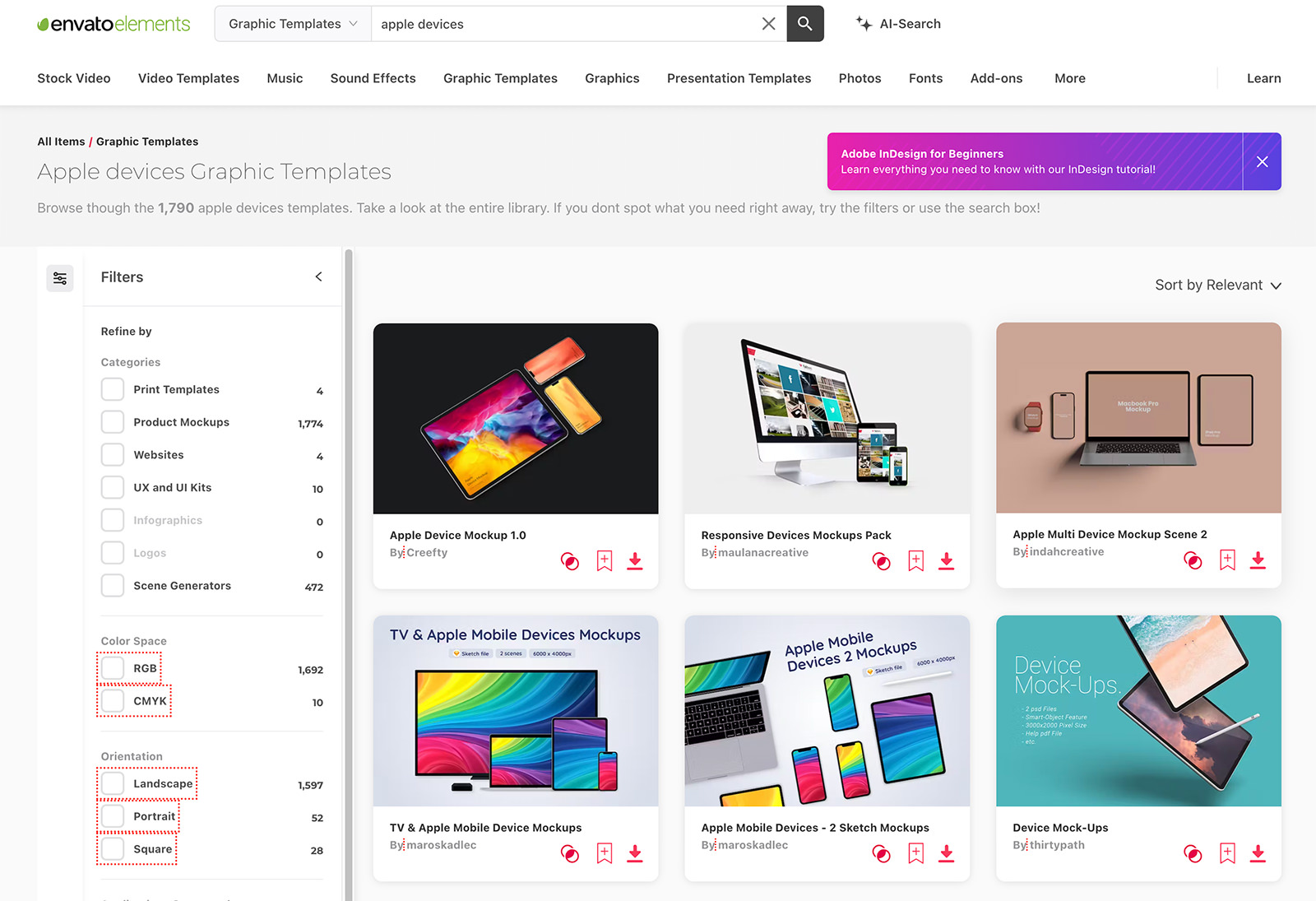Image resolution: width=1316 pixels, height=901 pixels.
Task: Check the Print Templates category
Action: coord(113,389)
